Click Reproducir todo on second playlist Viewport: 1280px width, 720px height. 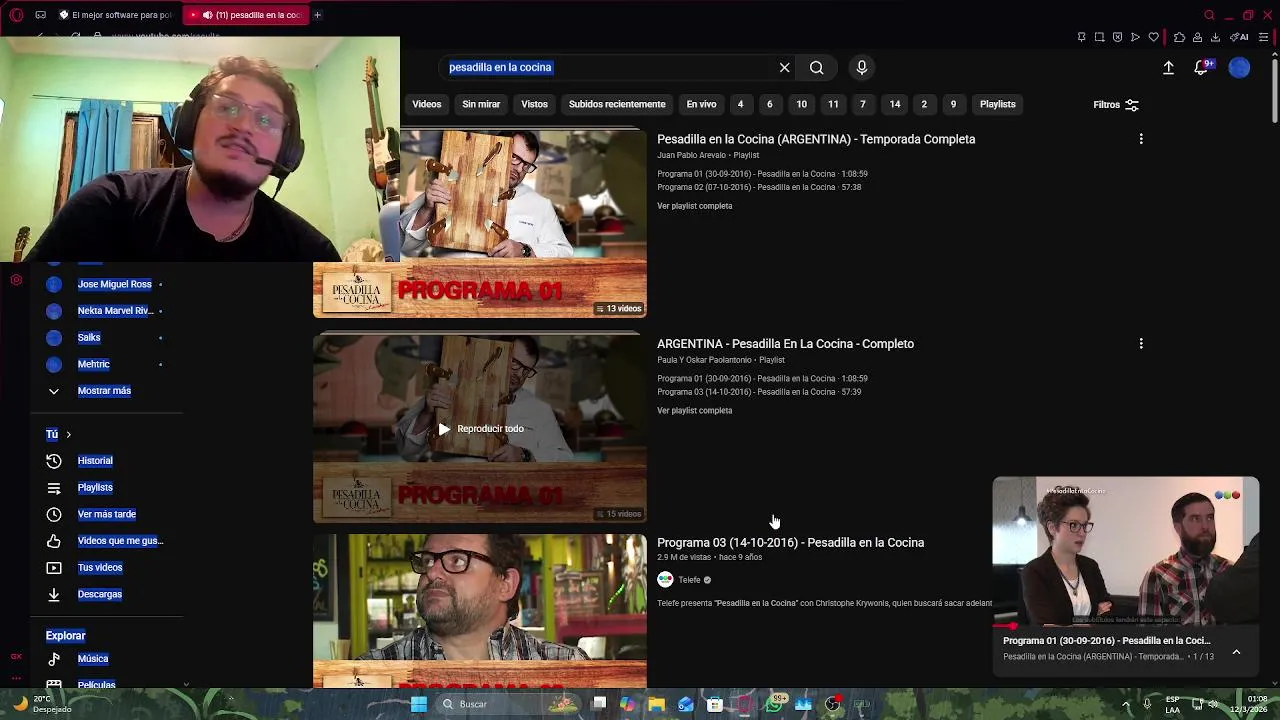click(x=480, y=429)
